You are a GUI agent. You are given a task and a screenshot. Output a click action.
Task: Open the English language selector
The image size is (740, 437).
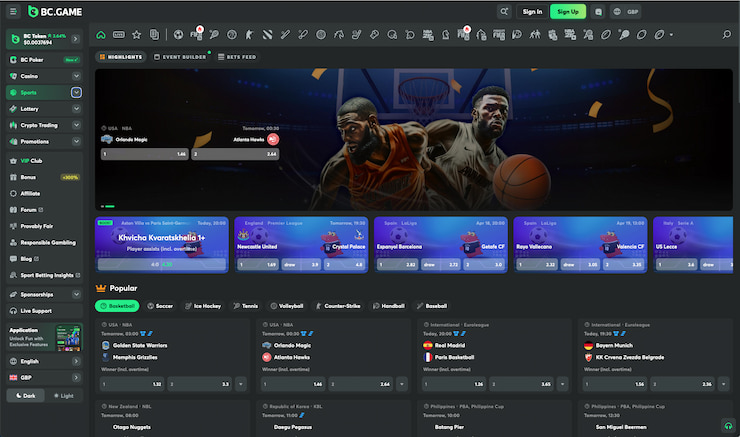click(x=44, y=361)
